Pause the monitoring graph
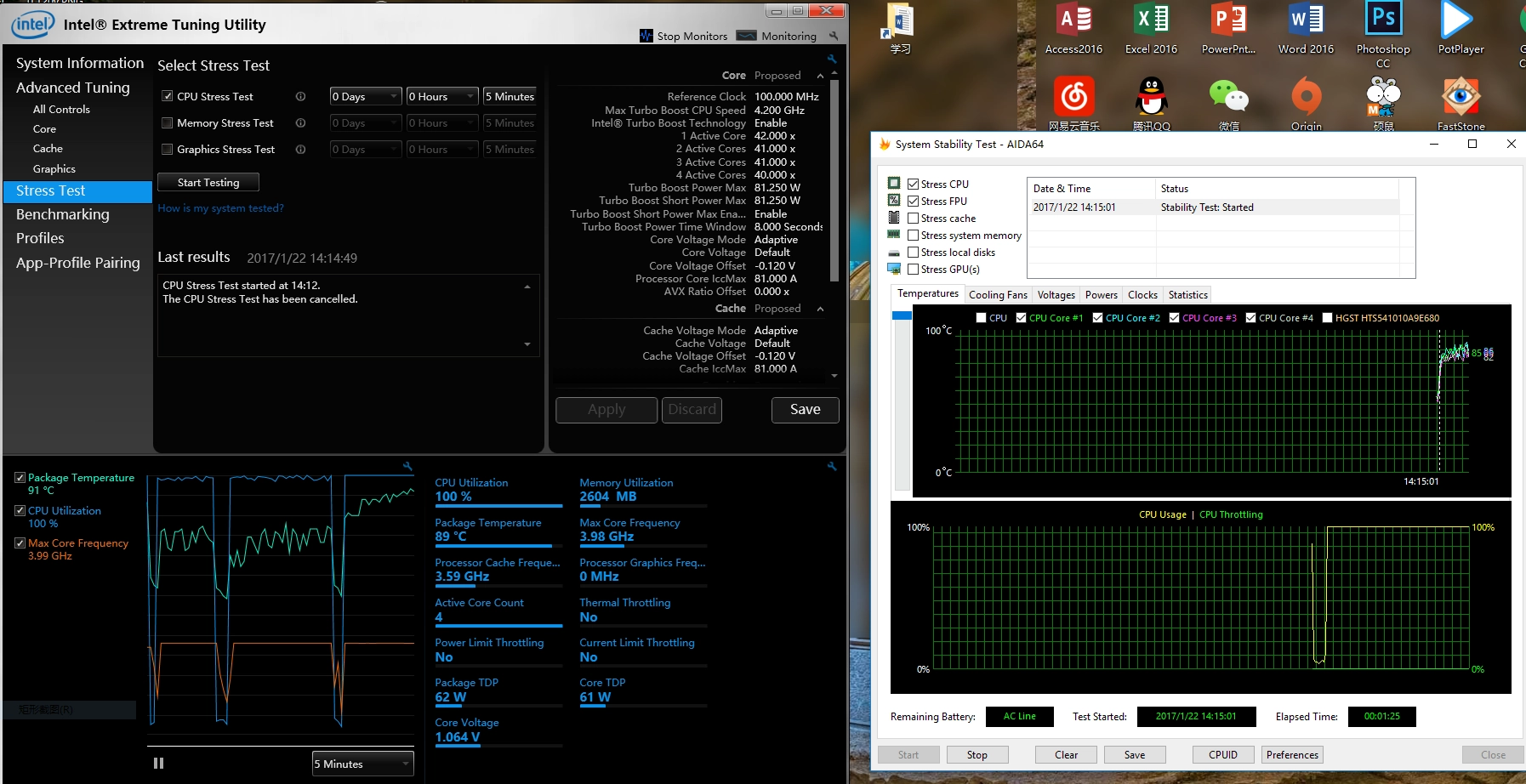Viewport: 1526px width, 784px height. (158, 764)
